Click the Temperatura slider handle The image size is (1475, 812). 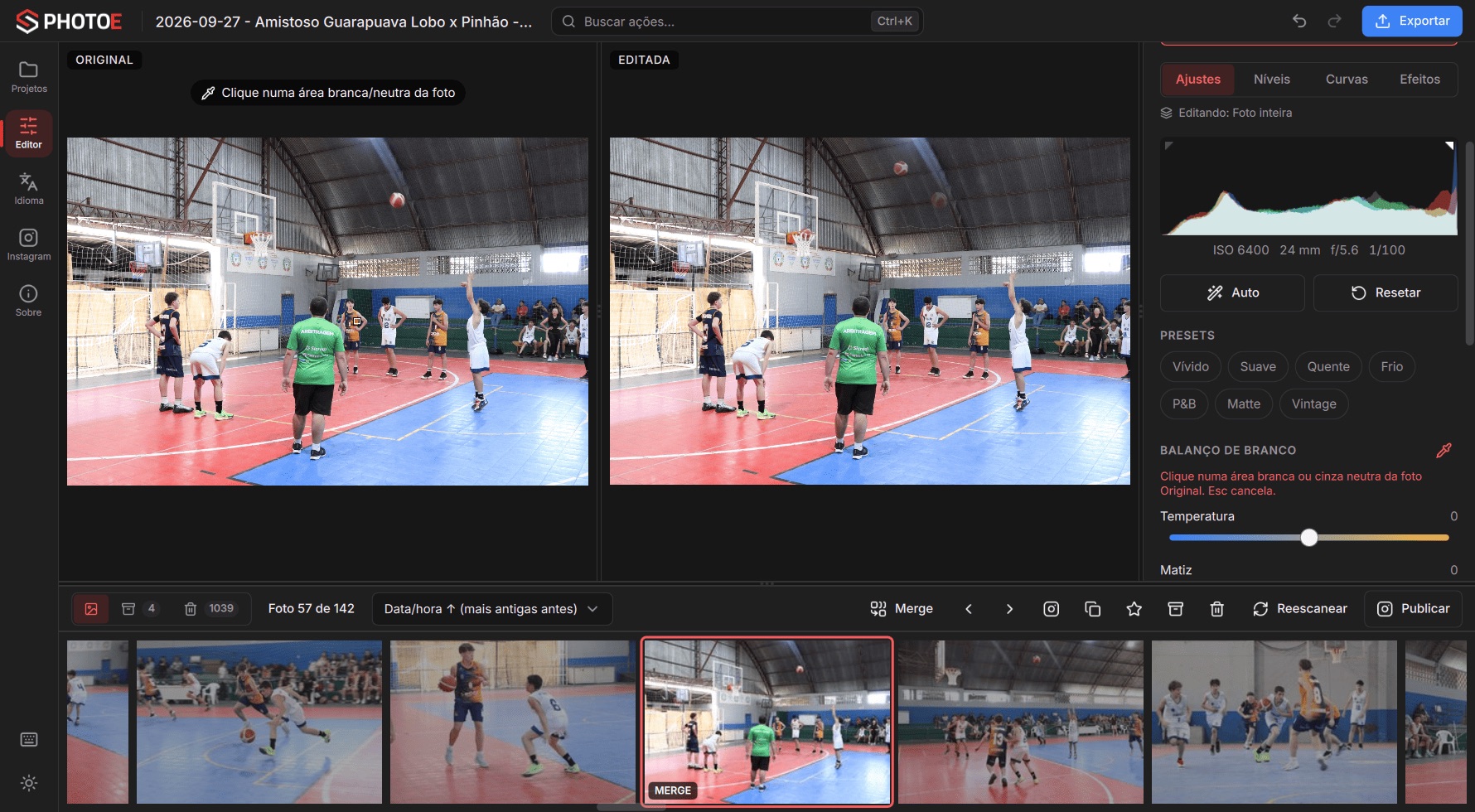[x=1309, y=538]
